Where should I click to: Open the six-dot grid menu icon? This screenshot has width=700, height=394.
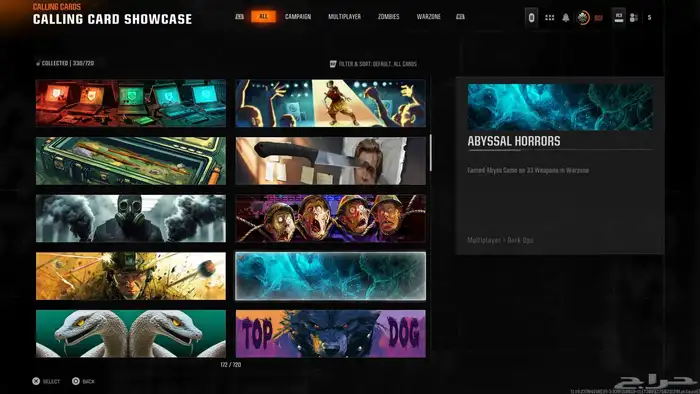click(550, 17)
